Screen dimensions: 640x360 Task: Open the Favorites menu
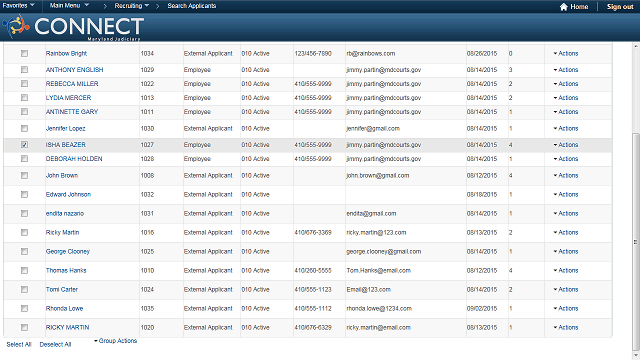[x=18, y=6]
